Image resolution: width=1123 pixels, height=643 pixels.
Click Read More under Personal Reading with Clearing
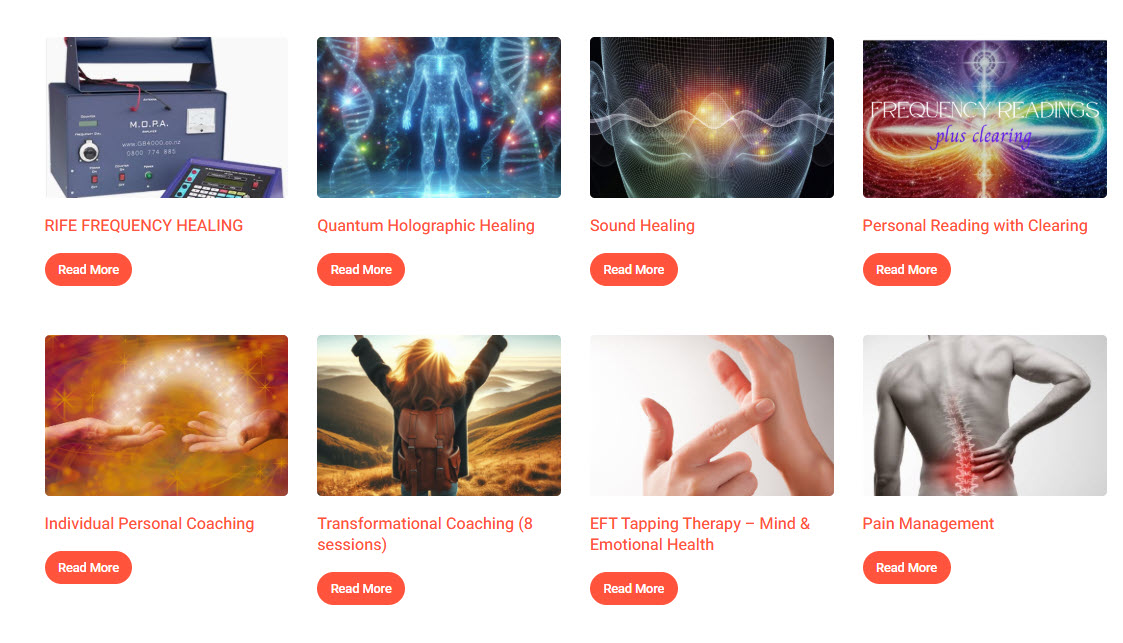pos(907,269)
